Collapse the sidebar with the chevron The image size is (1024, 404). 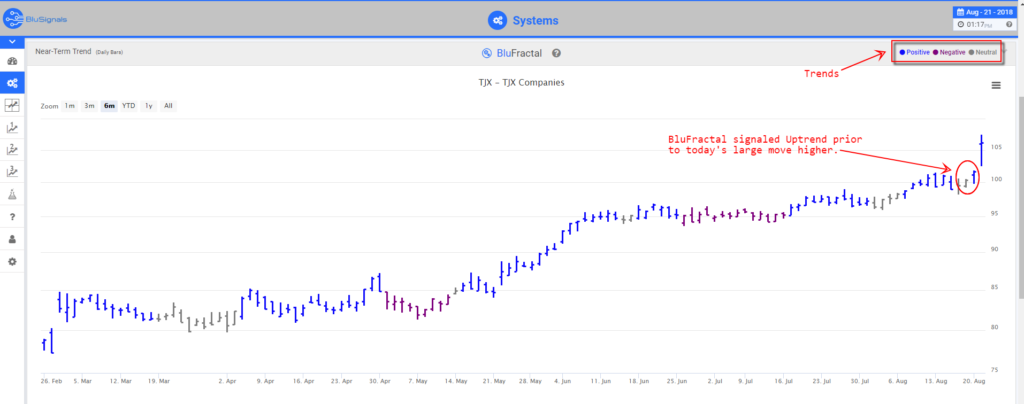point(12,42)
